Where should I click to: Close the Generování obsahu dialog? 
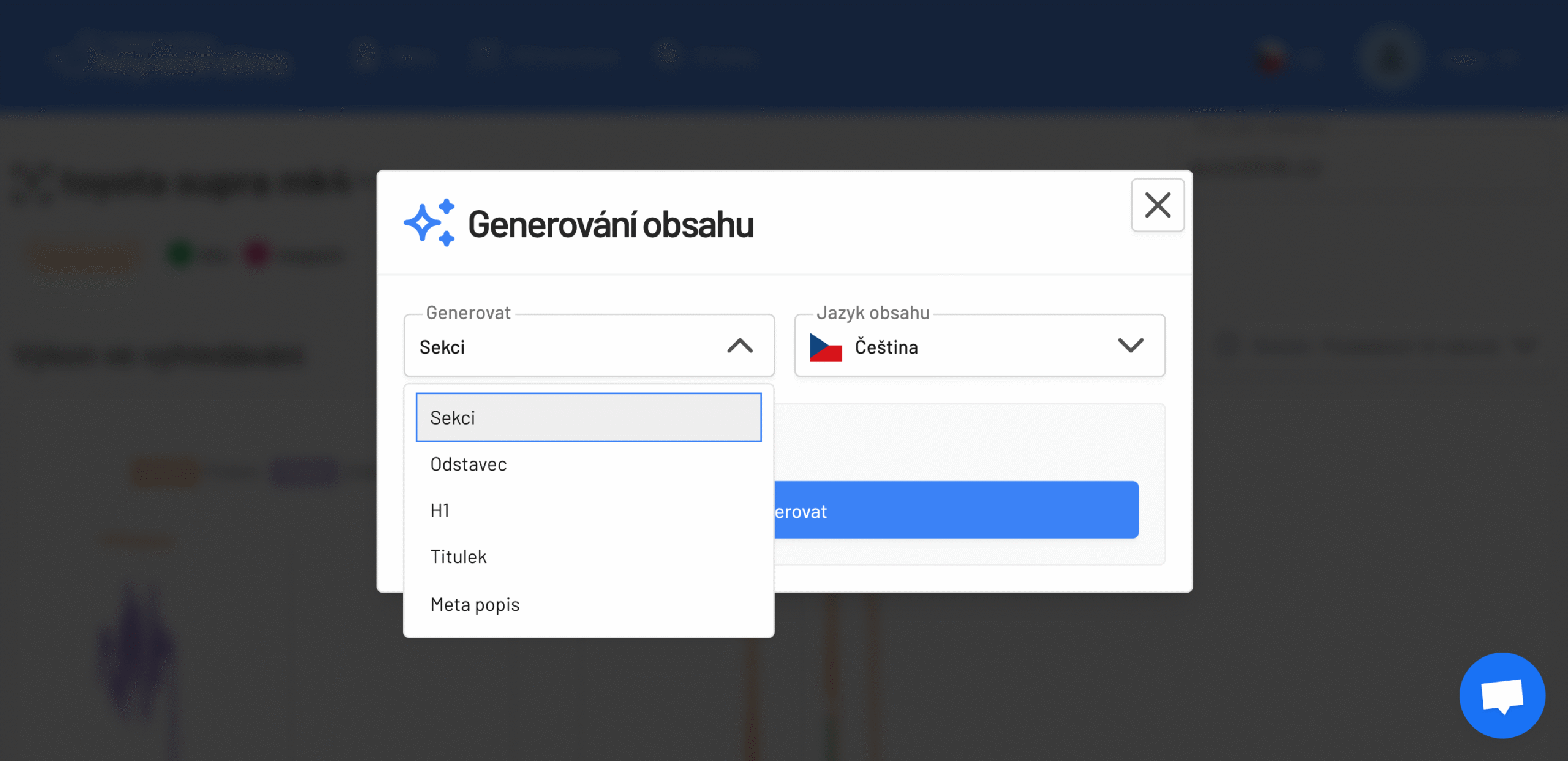(x=1157, y=205)
